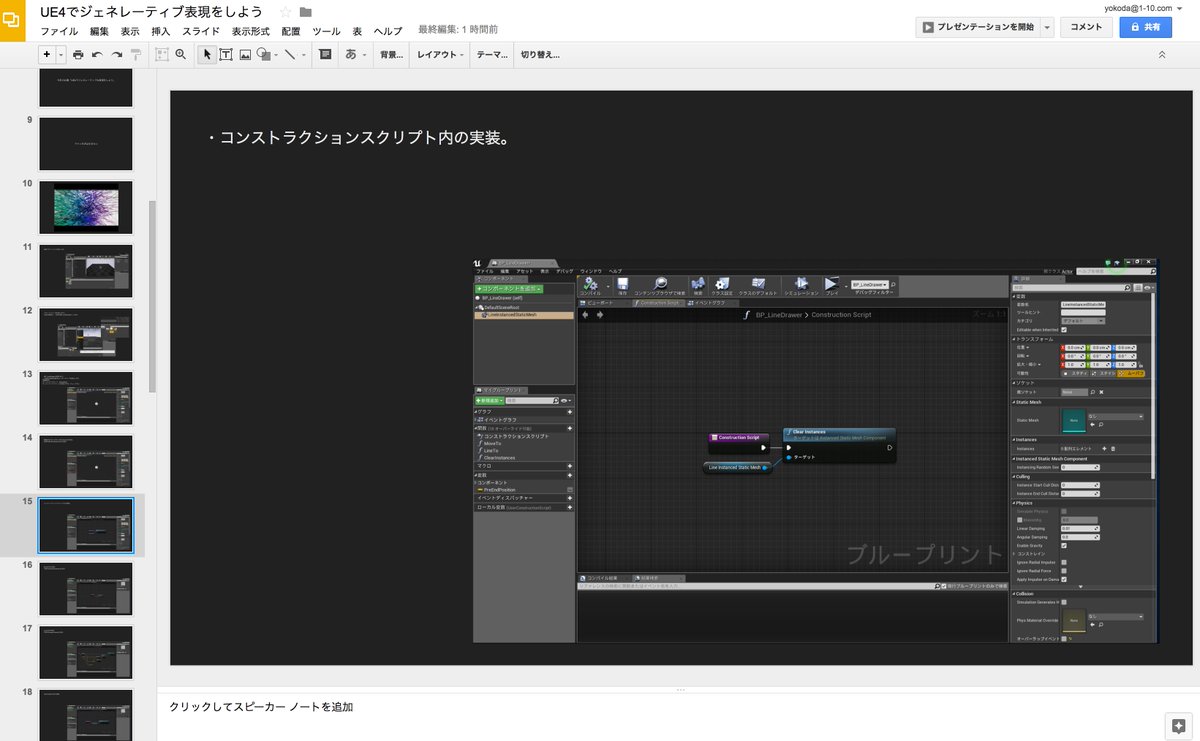Open the line type dropdown arrow
The width and height of the screenshot is (1200, 741).
[303, 54]
